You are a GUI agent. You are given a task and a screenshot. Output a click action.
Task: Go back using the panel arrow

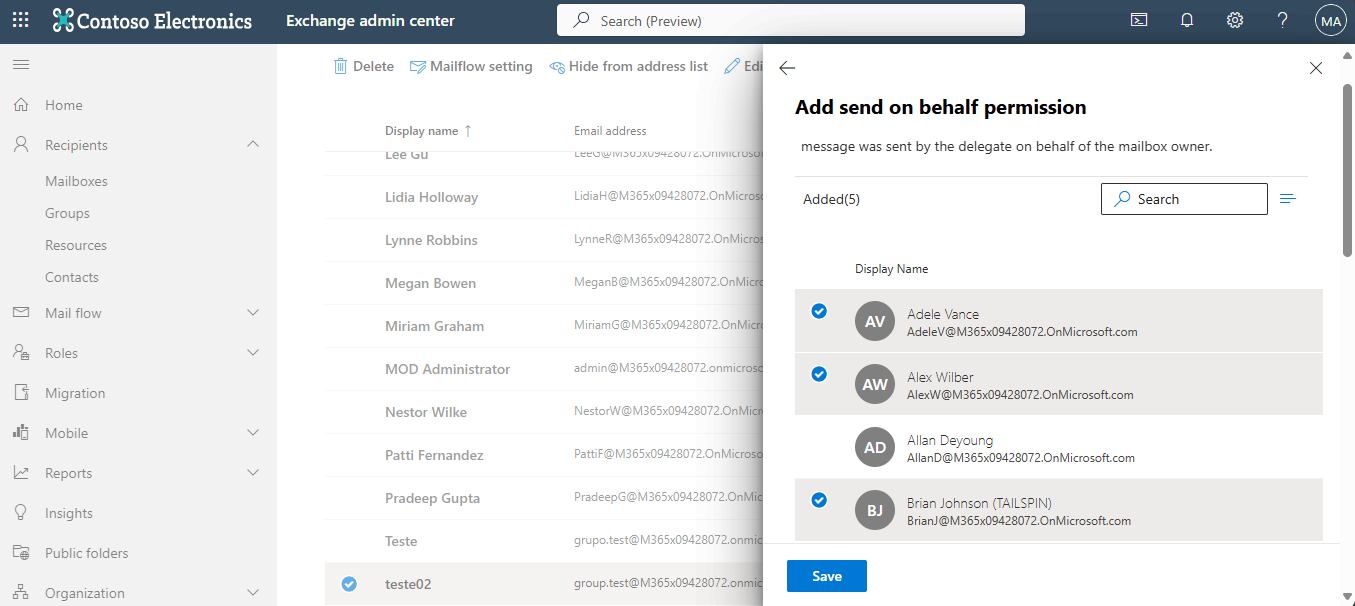click(787, 68)
